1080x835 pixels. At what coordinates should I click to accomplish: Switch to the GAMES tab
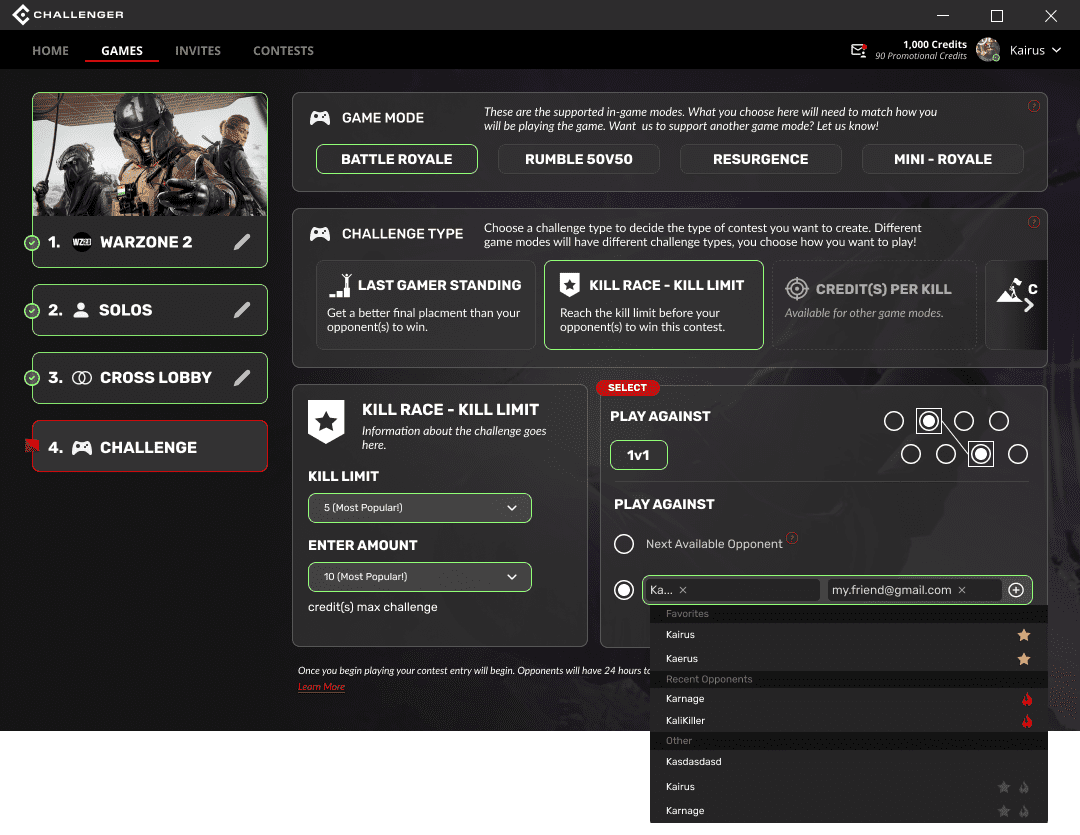coord(122,50)
